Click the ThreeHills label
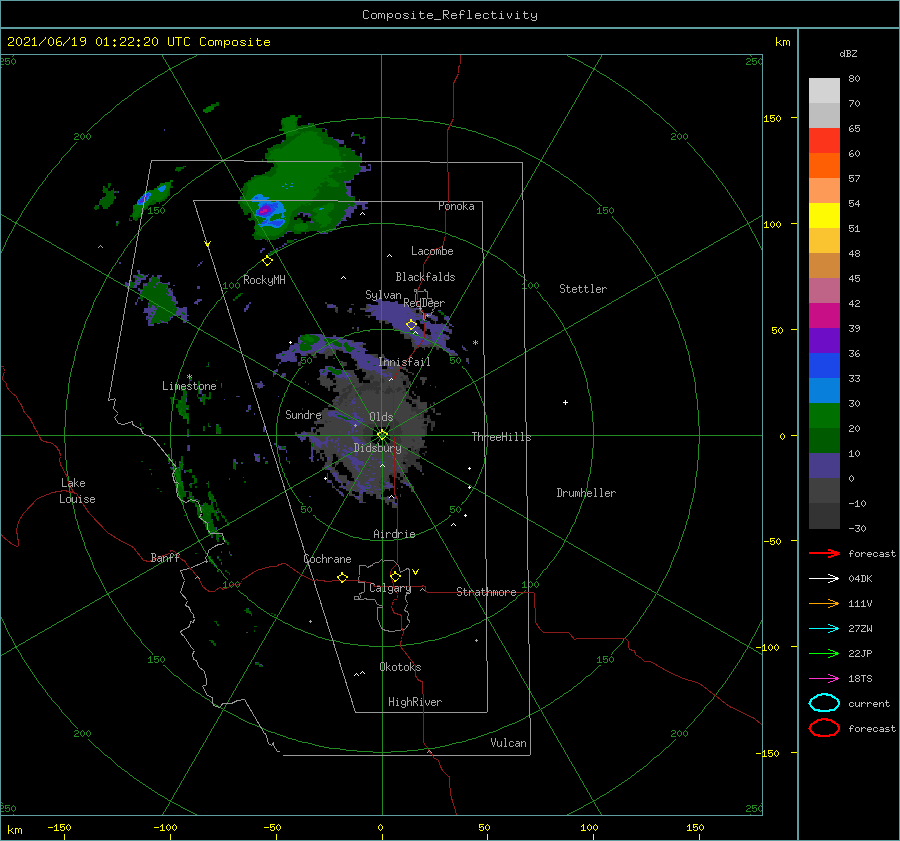Viewport: 900px width, 841px height. coord(502,437)
